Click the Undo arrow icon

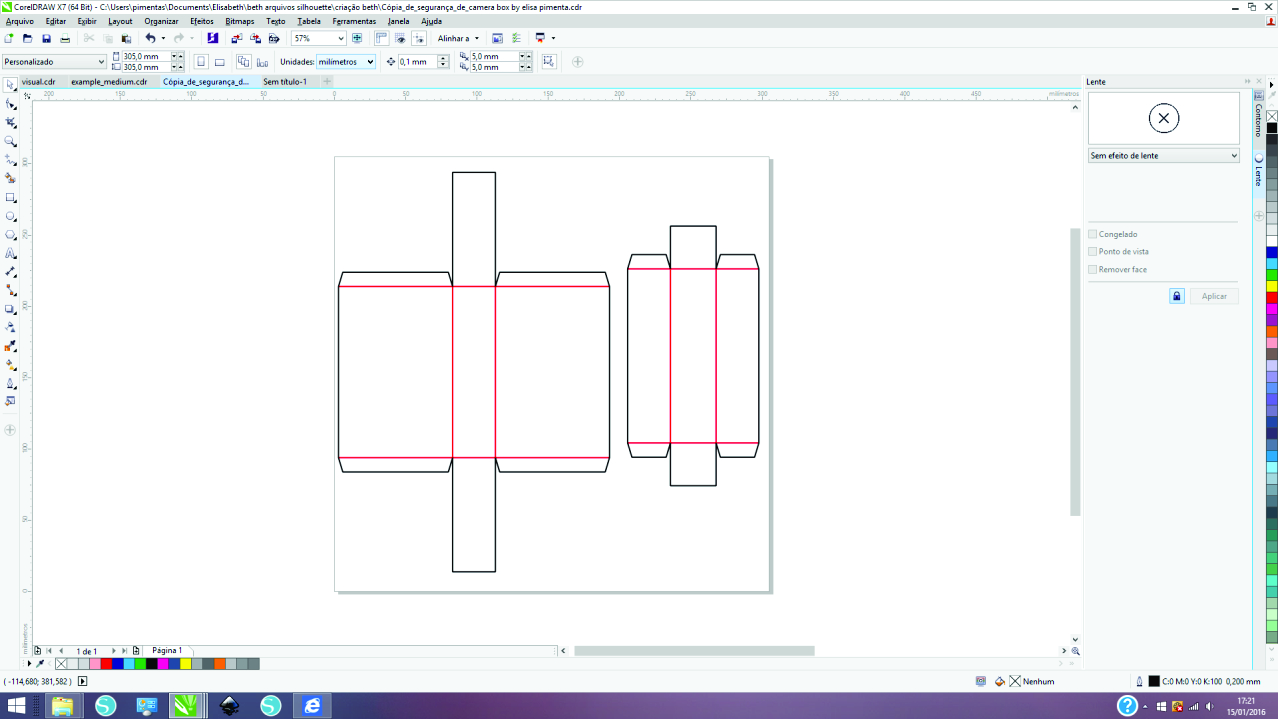pyautogui.click(x=150, y=38)
